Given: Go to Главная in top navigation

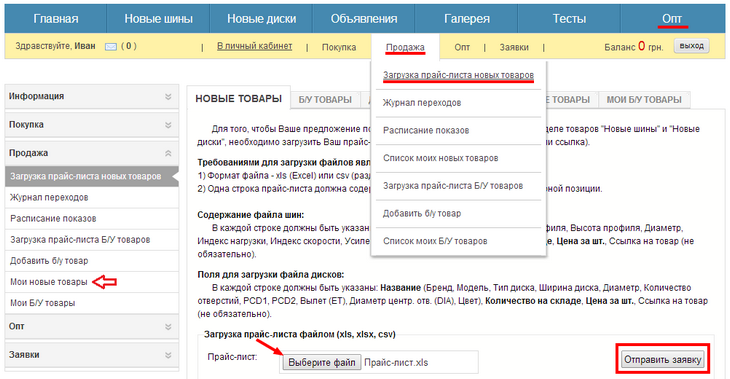Looking at the screenshot, I should coord(56,19).
